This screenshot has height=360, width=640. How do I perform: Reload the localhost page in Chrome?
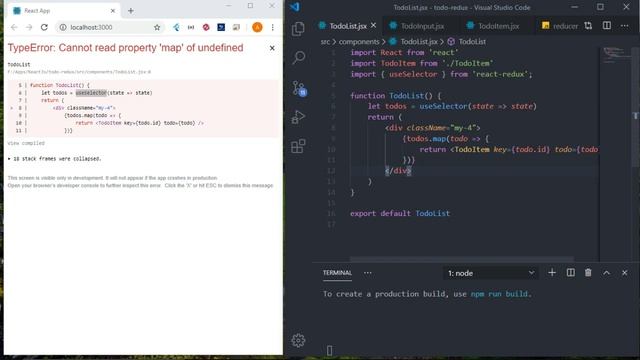coord(44,27)
